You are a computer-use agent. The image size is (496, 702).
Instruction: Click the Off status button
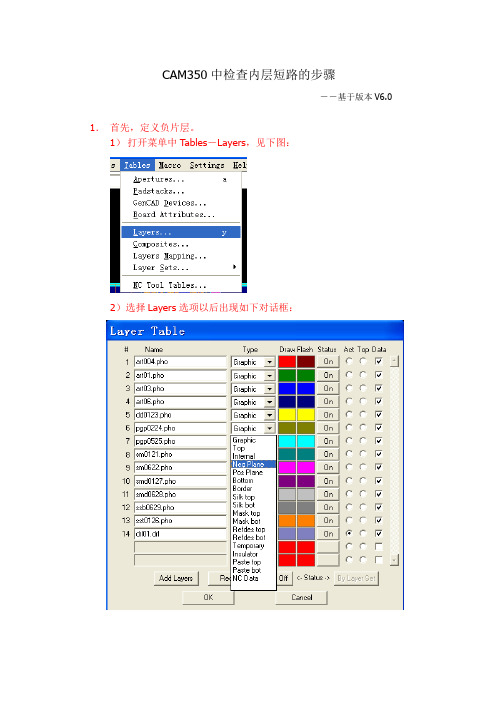(x=284, y=578)
